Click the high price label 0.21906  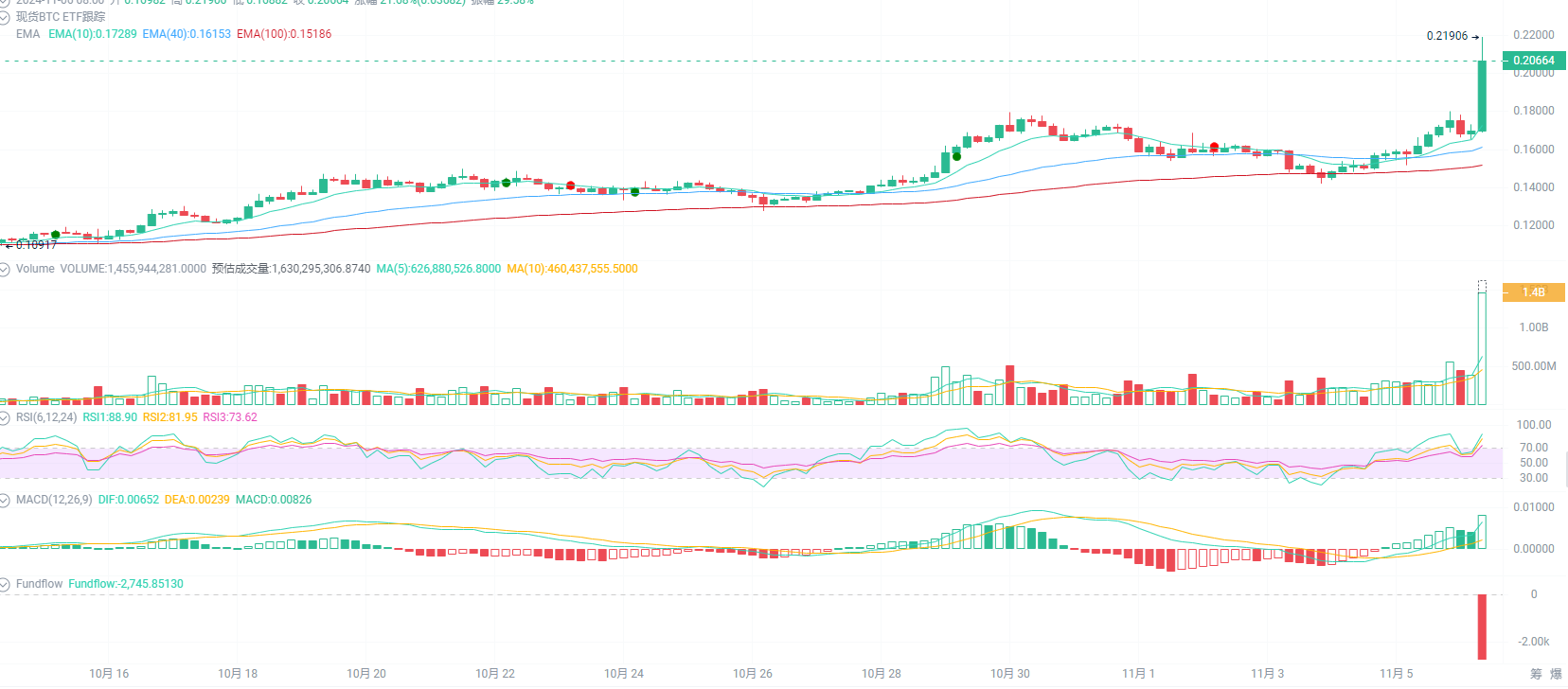[1447, 36]
